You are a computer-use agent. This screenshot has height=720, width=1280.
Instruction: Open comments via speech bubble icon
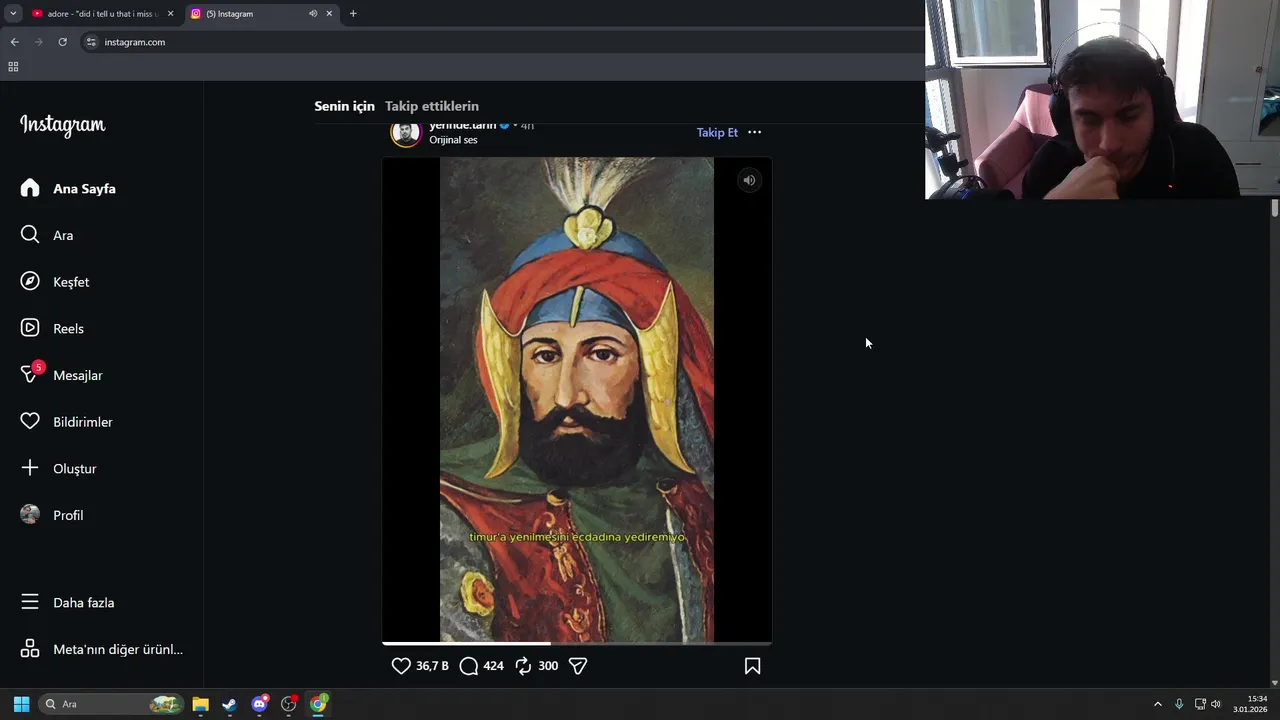pyautogui.click(x=468, y=666)
